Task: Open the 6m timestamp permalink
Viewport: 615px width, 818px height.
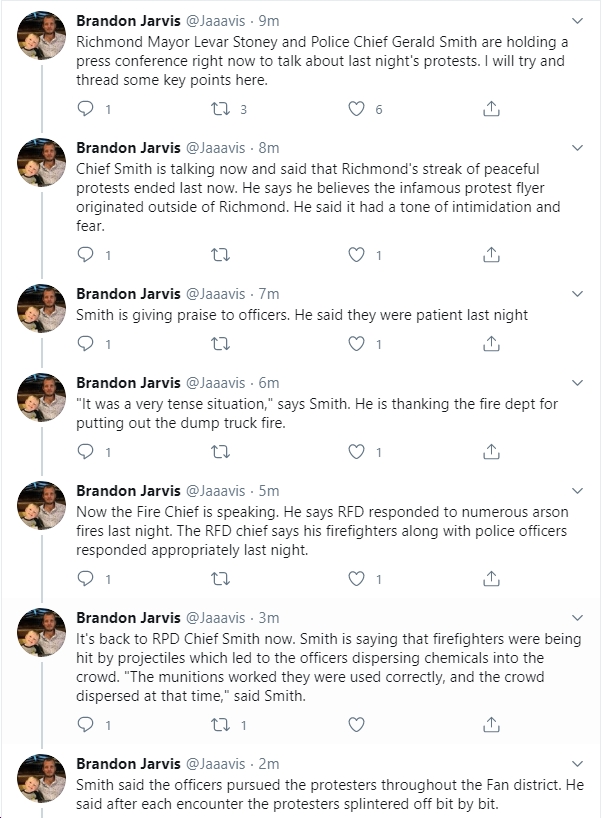Action: click(269, 383)
